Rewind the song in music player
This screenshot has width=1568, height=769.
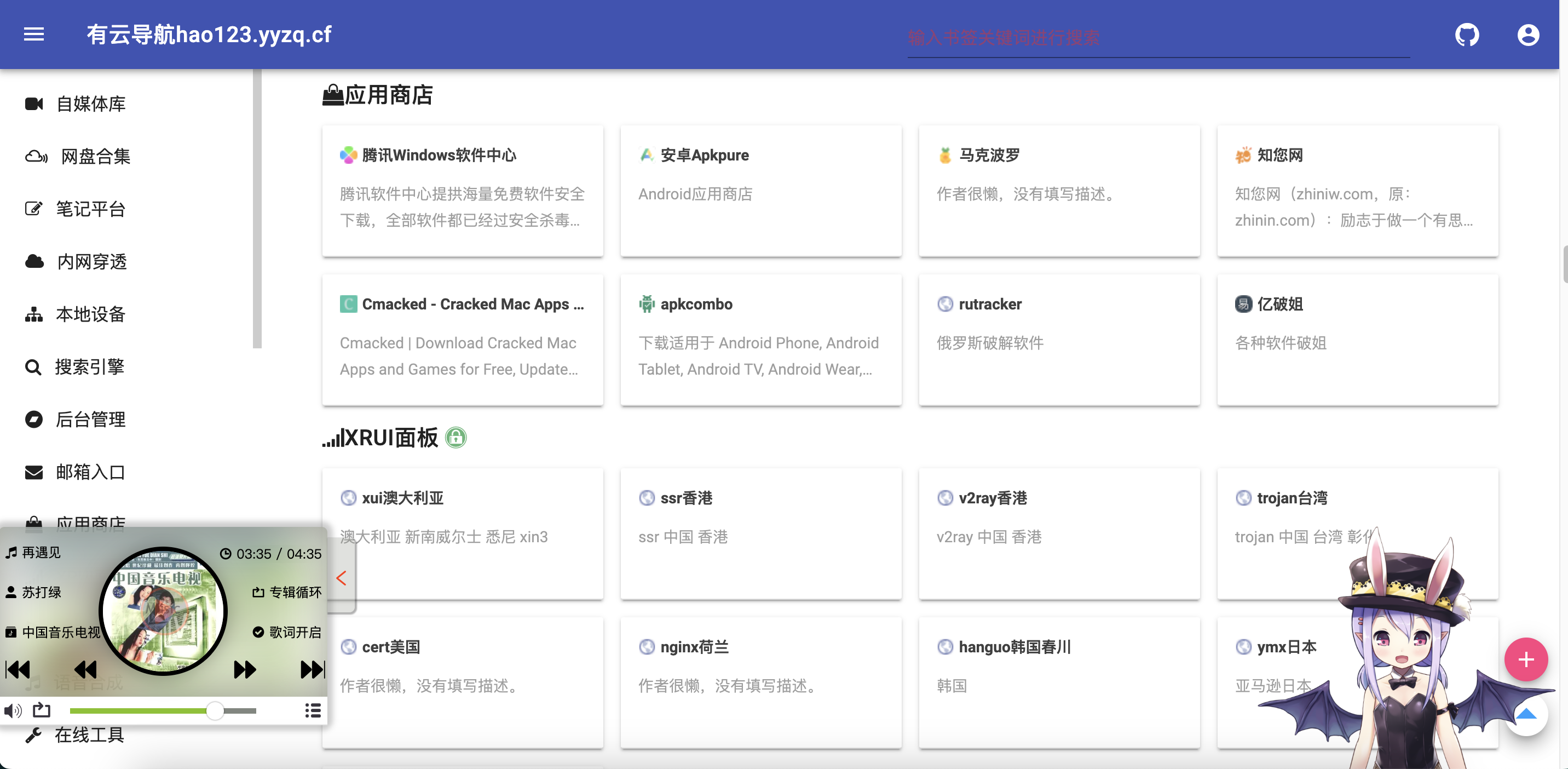85,670
